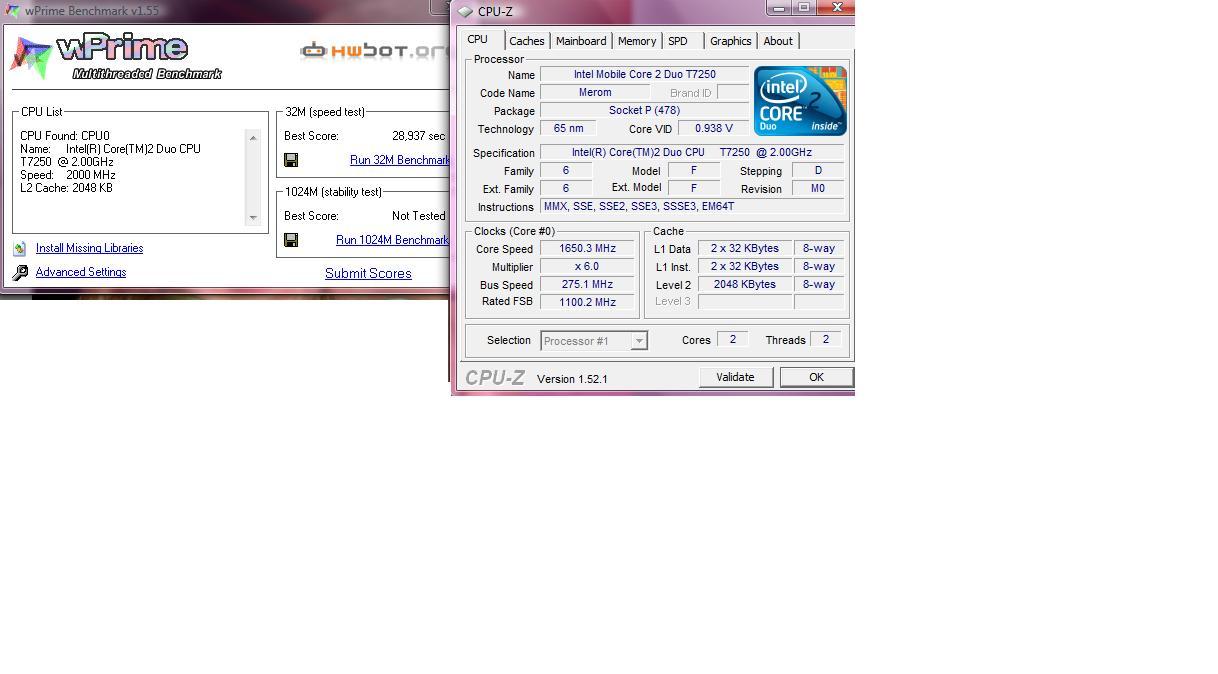The width and height of the screenshot is (1218, 674).
Task: Click the wPrime title bar icon
Action: pos(13,10)
